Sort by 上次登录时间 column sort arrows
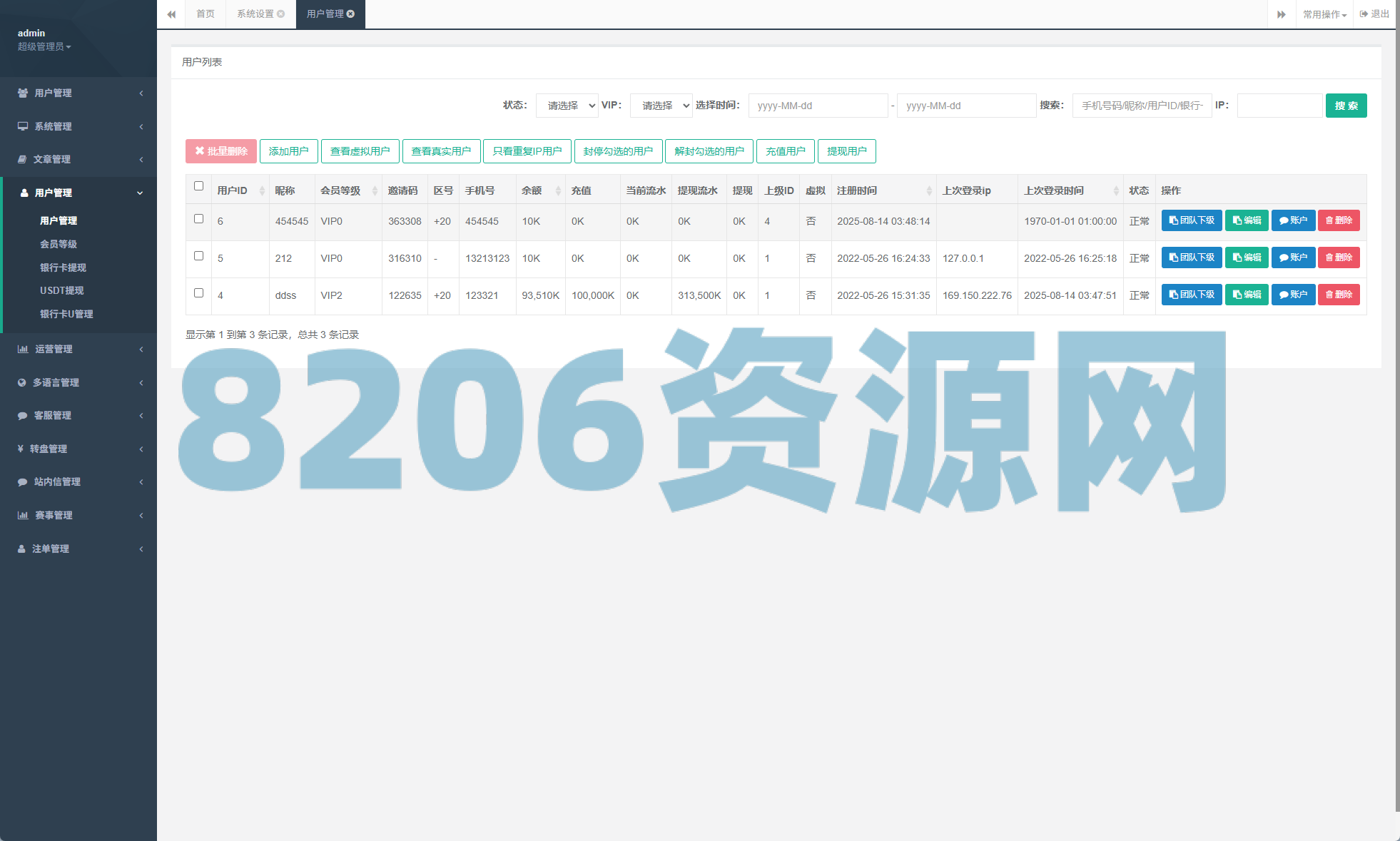 (x=1116, y=190)
